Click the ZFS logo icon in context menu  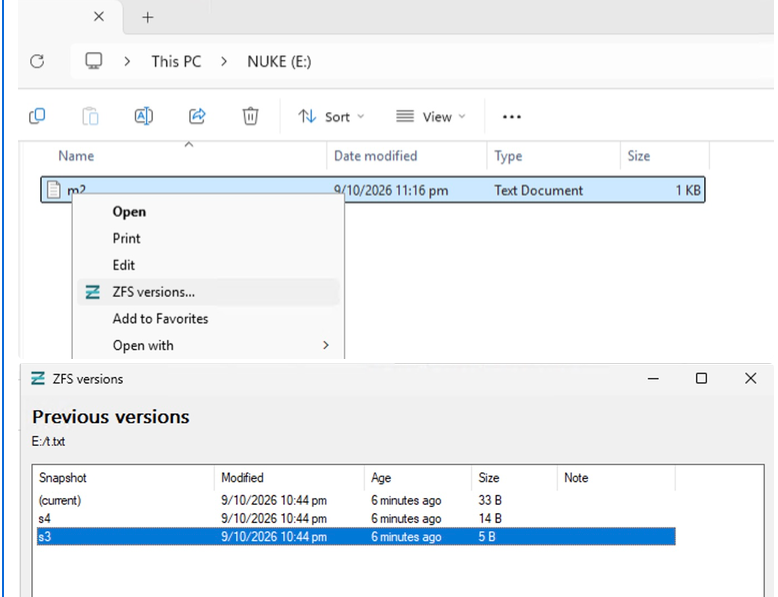coord(93,292)
